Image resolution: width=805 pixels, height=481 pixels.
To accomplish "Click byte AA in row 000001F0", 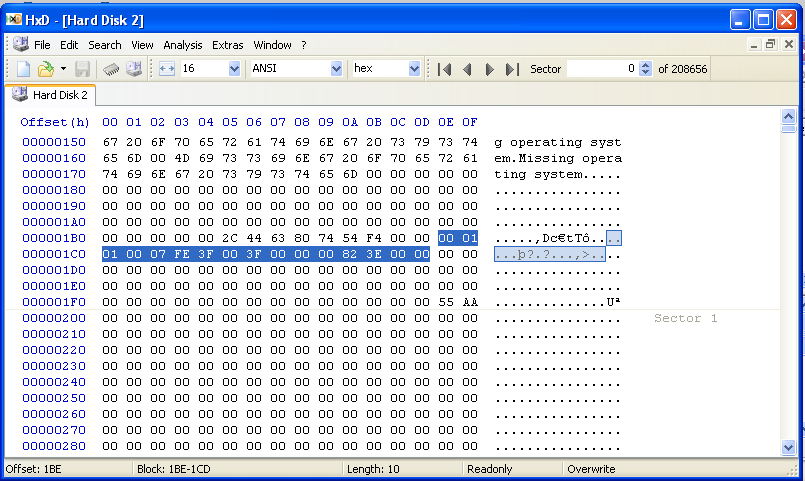I will [470, 302].
